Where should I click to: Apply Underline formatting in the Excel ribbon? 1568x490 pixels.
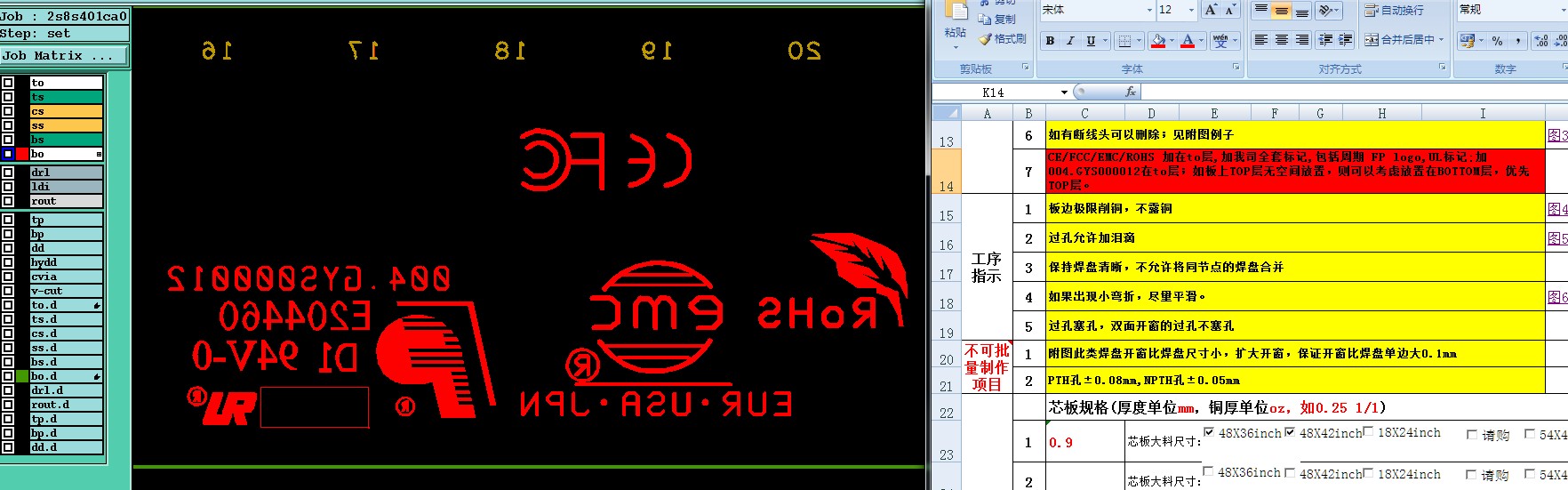click(1091, 41)
